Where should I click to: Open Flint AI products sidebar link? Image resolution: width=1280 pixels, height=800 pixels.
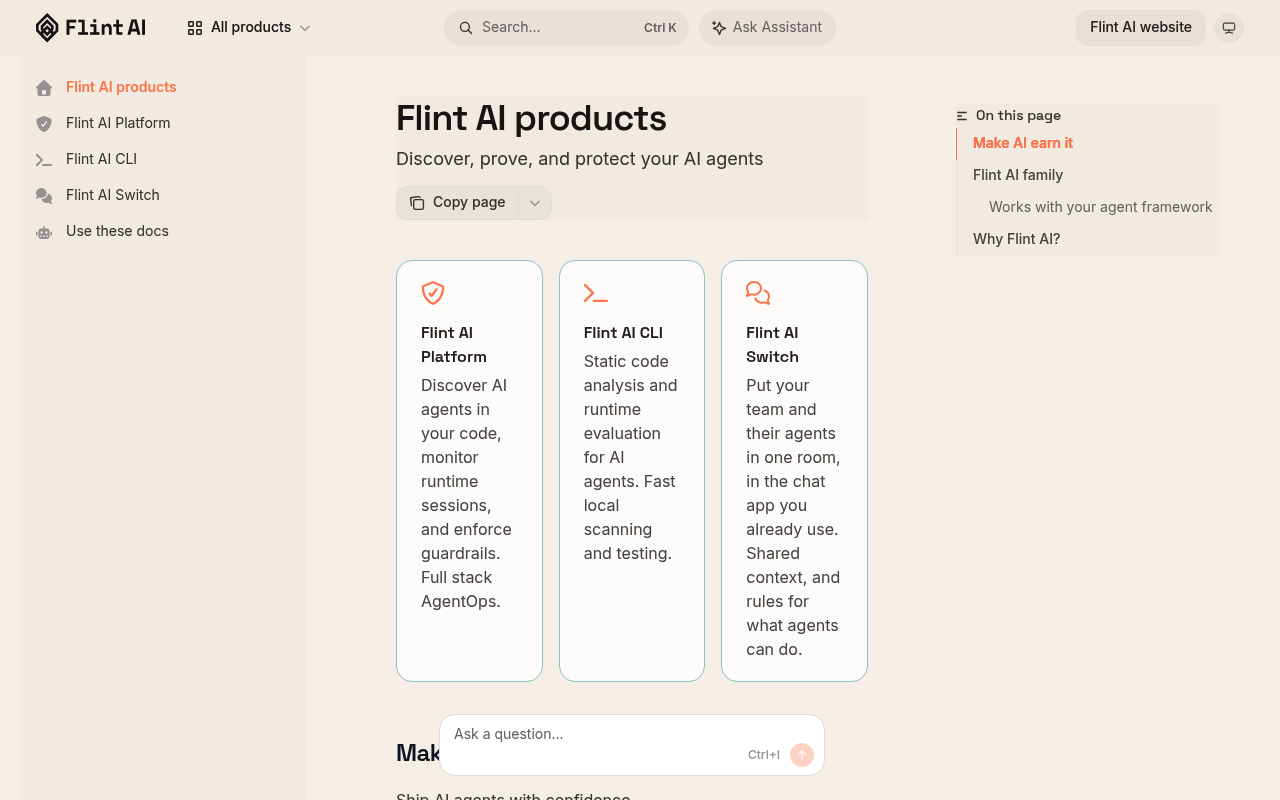(x=121, y=87)
